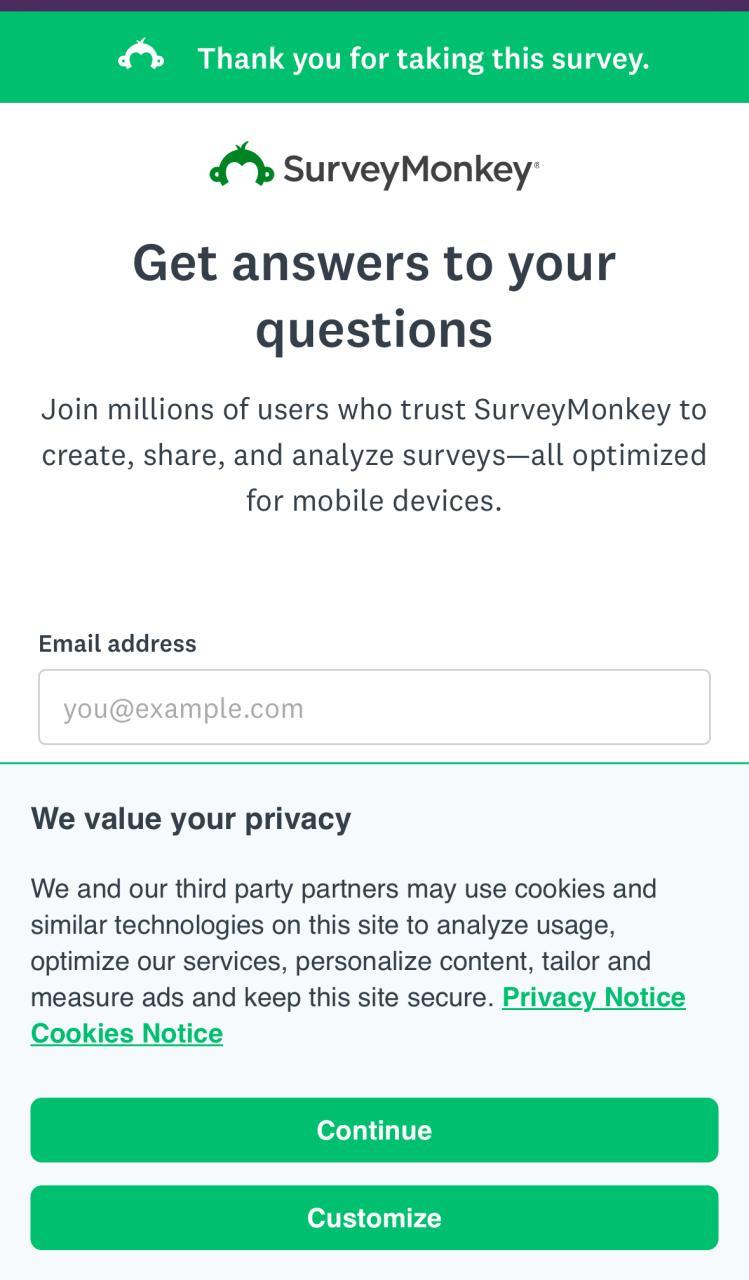Click the "Email address" field label
This screenshot has width=749, height=1280.
click(x=117, y=643)
